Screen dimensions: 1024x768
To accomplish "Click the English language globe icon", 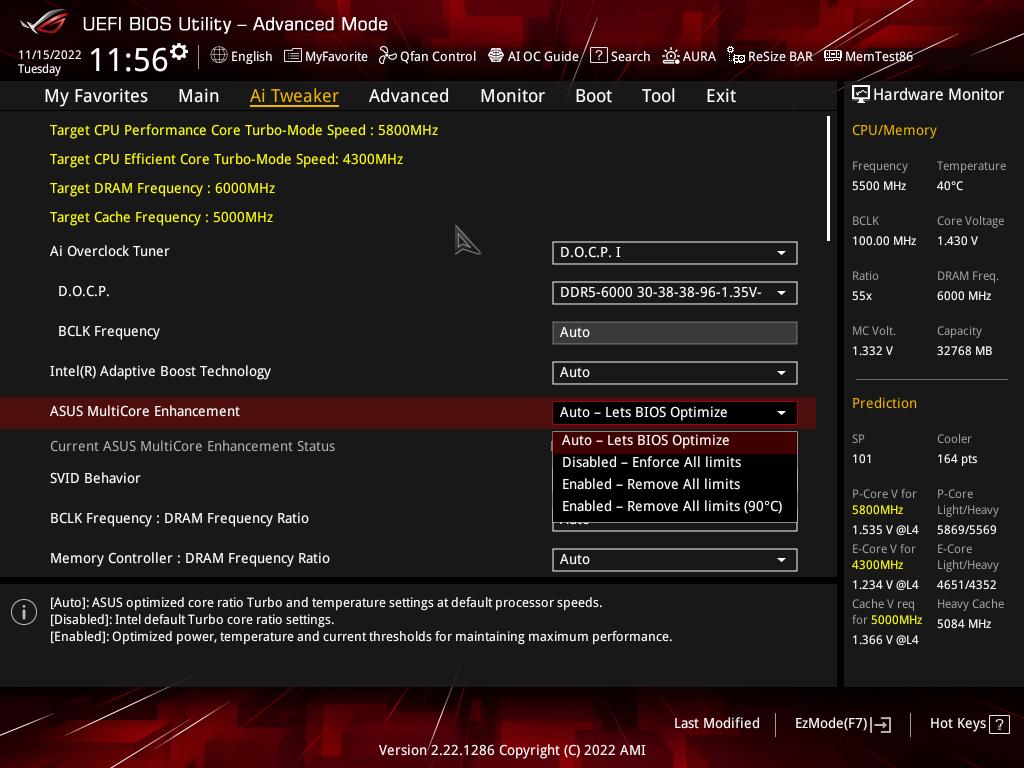I will (x=219, y=56).
